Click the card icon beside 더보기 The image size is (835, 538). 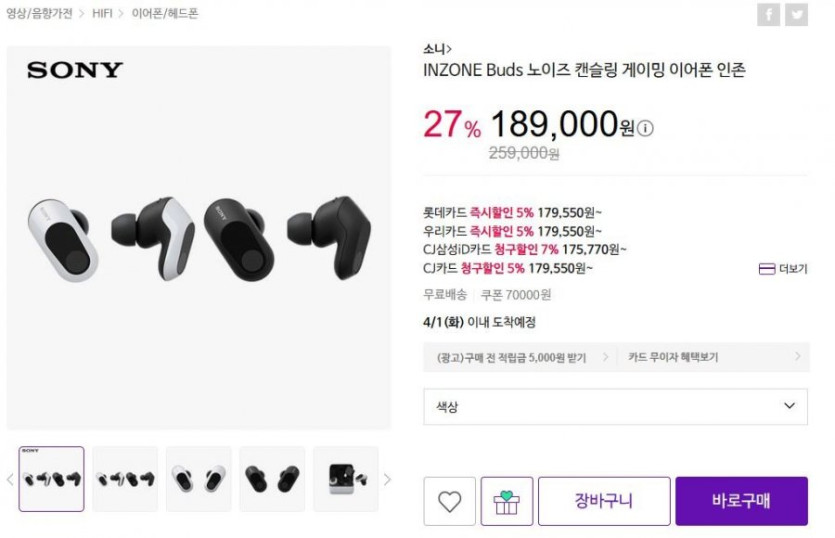click(x=767, y=269)
